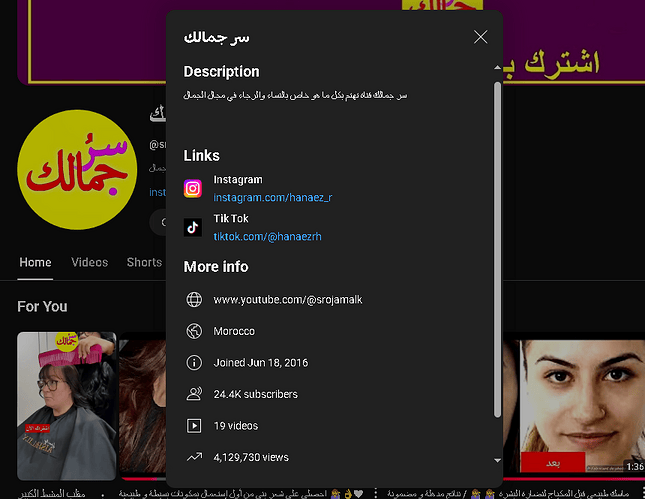Screen dimensions: 645x499
Task: Click the subscribers people icon
Action: click(x=194, y=394)
